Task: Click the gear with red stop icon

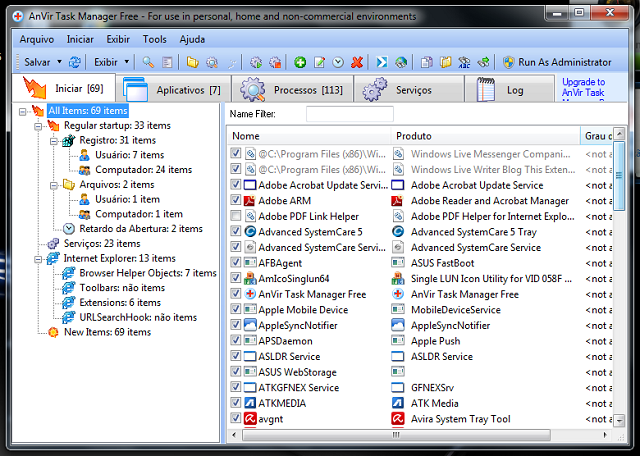Action: (275, 62)
